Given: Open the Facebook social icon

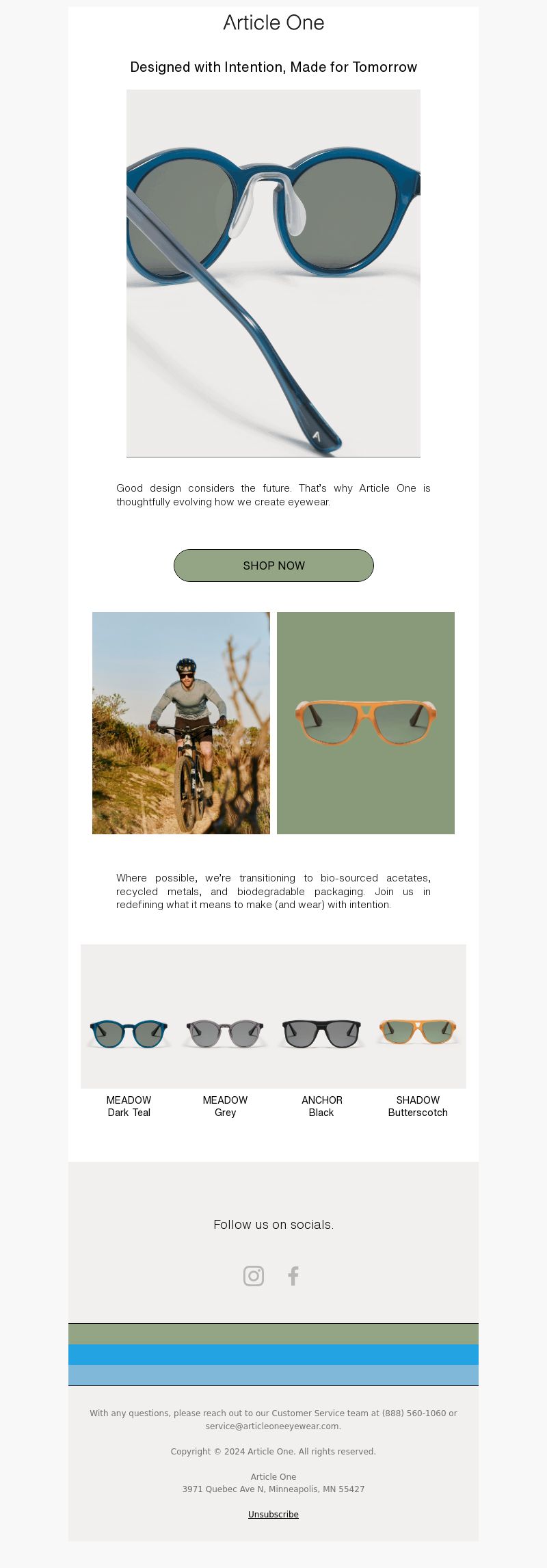Looking at the screenshot, I should pos(293,1276).
